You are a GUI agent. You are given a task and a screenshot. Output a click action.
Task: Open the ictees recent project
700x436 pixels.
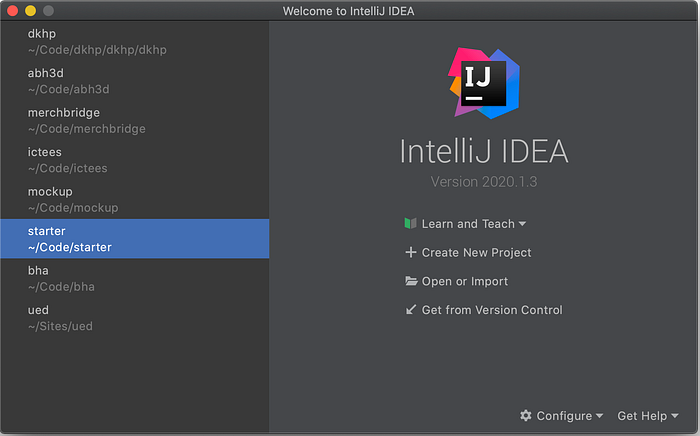135,160
